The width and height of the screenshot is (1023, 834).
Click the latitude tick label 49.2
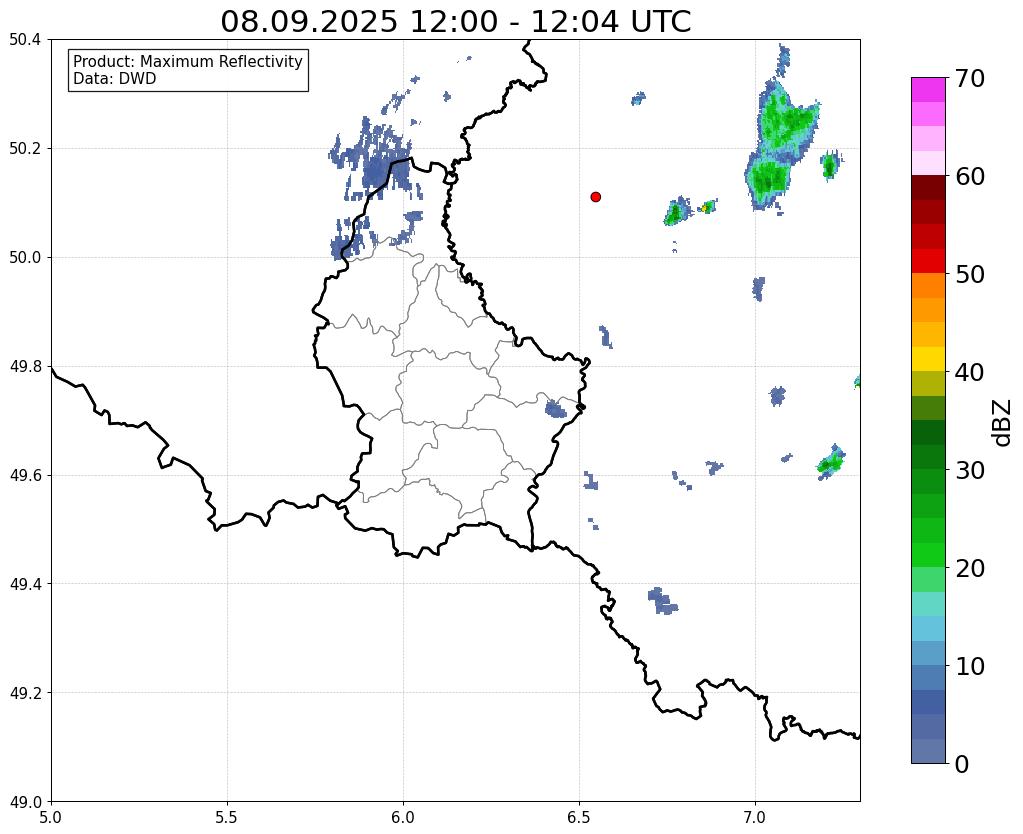coord(25,693)
